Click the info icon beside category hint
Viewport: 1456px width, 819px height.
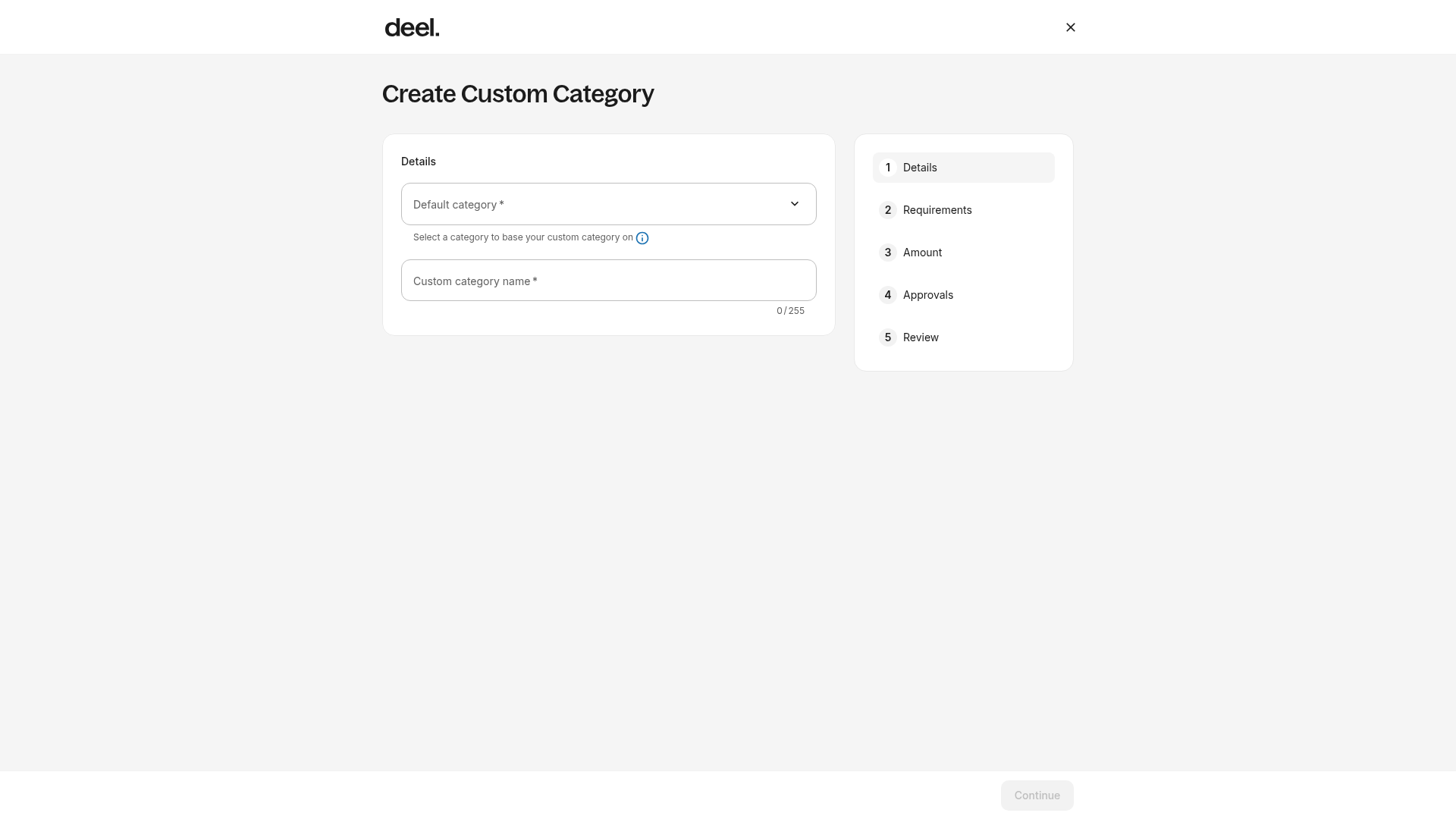[x=642, y=238]
